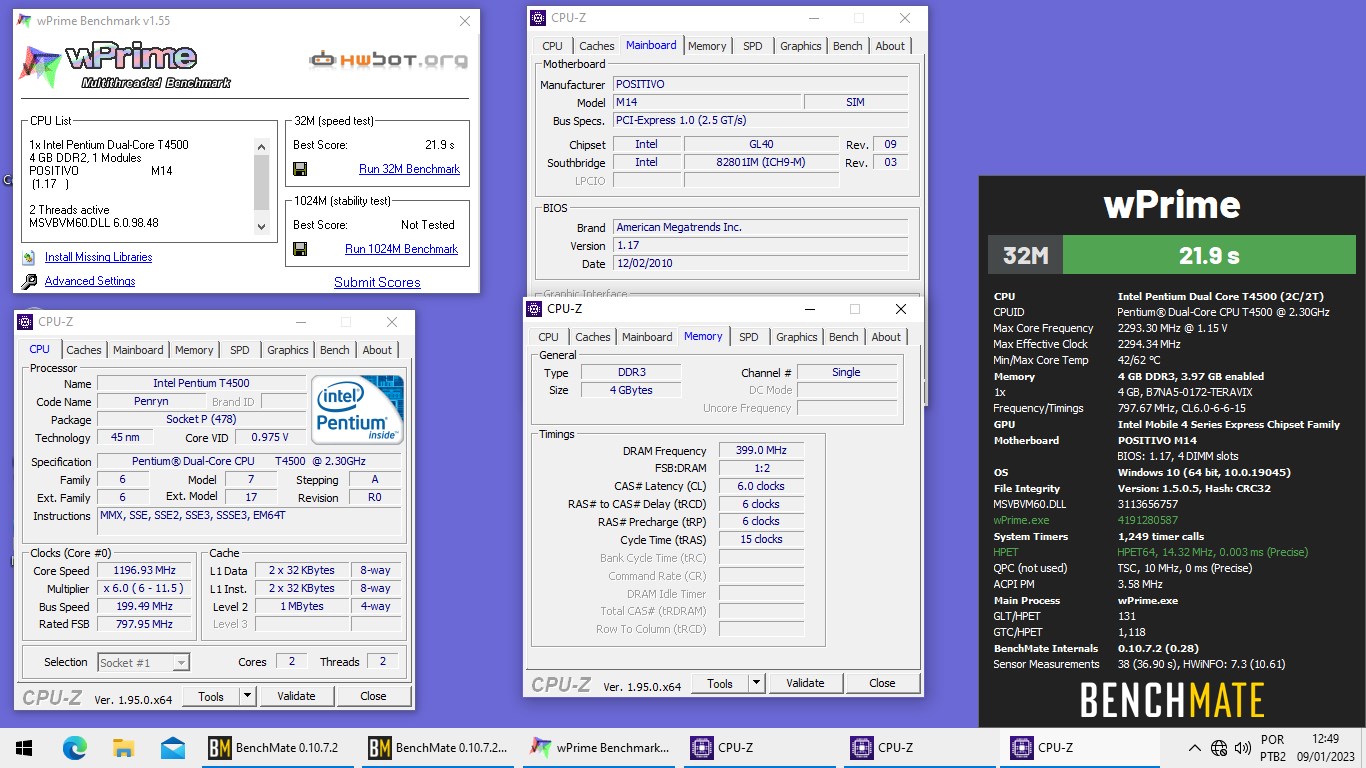The height and width of the screenshot is (768, 1366).
Task: Click the Tools button in the CPU window
Action: point(211,696)
